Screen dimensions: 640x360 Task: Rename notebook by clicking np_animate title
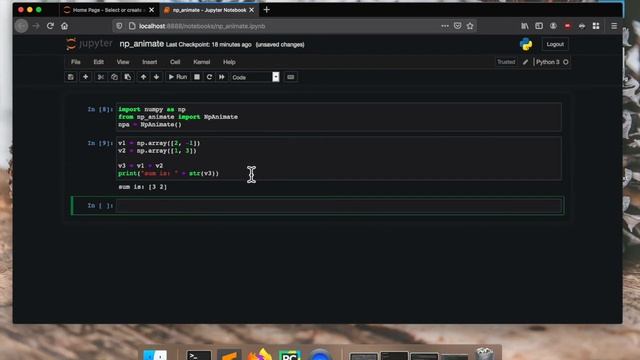coord(141,44)
